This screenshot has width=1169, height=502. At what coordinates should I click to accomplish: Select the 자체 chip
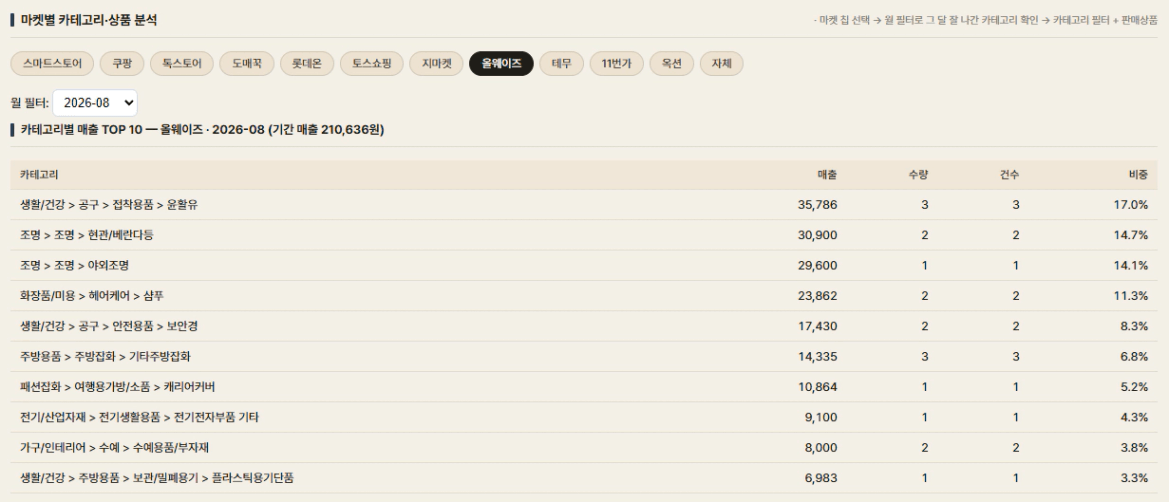(x=722, y=64)
